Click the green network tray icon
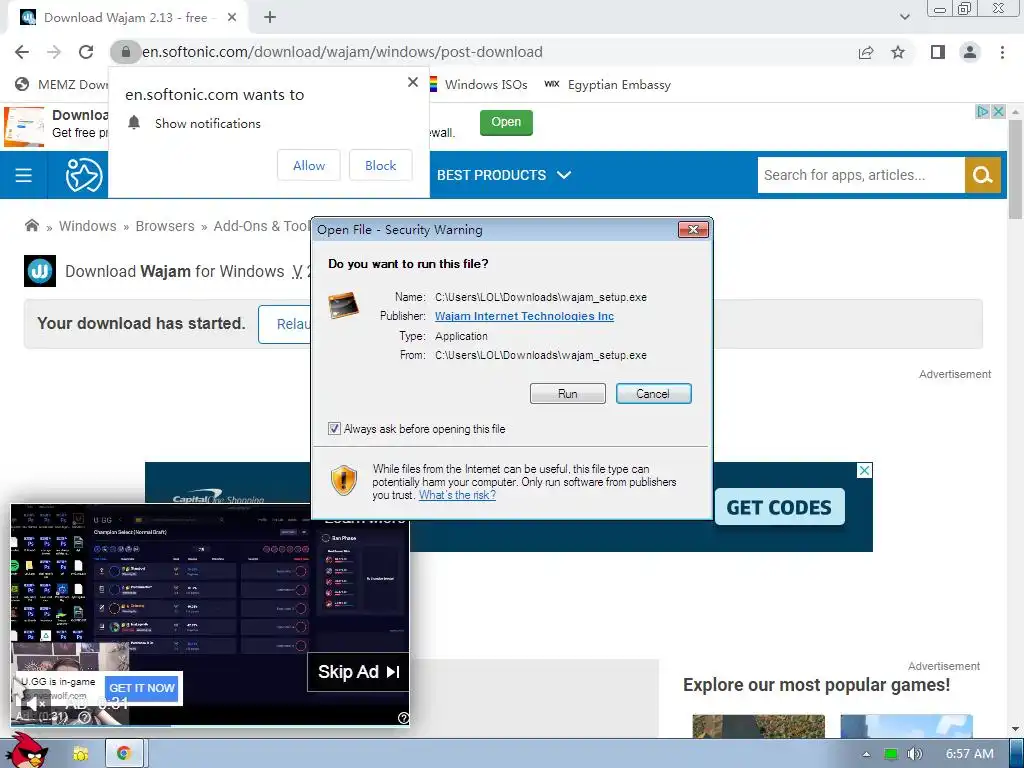The width and height of the screenshot is (1024, 768). [x=891, y=754]
